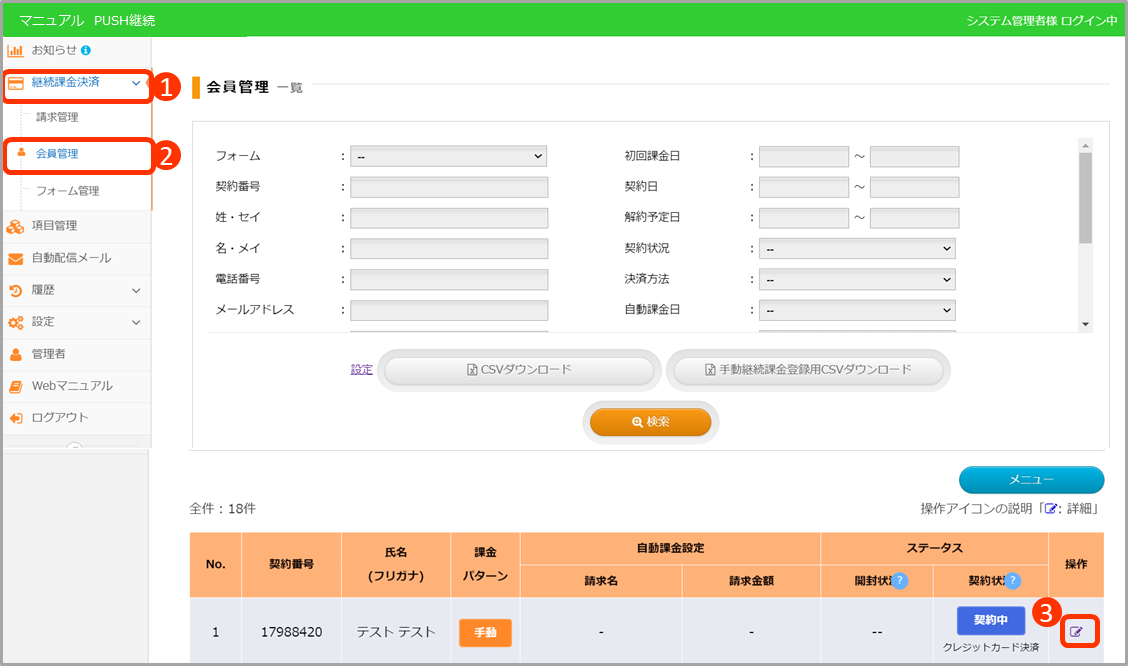Open the Webマニュアル sidebar item
Viewport: 1128px width, 666px height.
[x=71, y=386]
